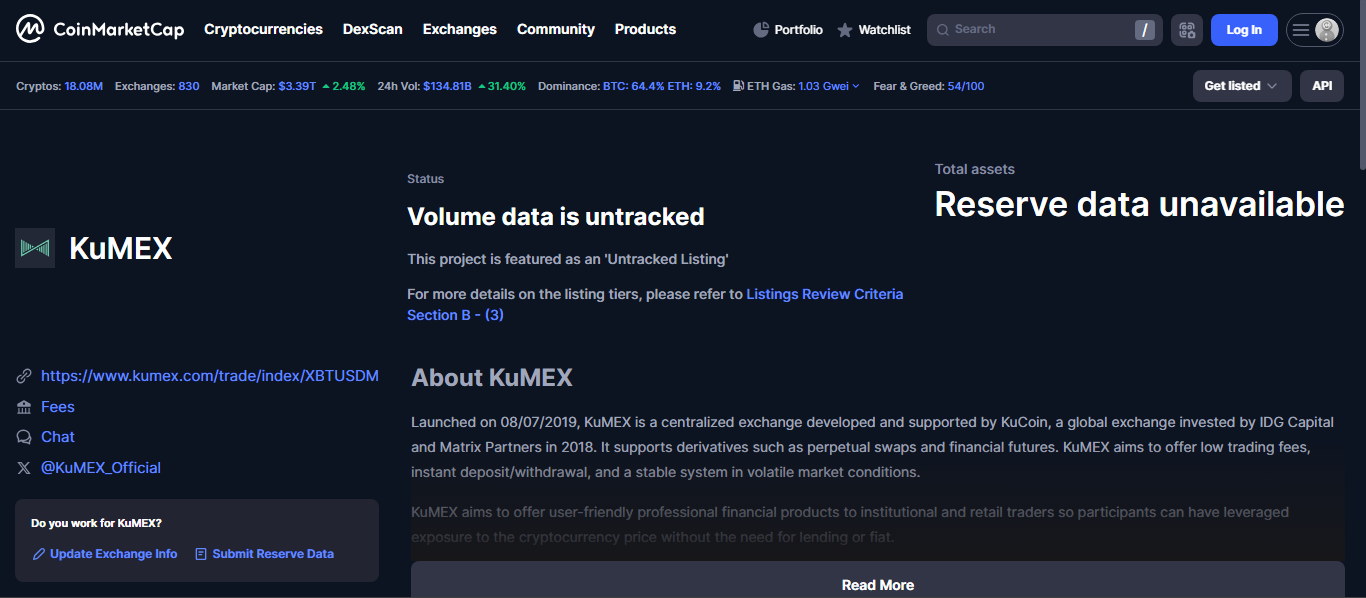Click the Dominance BTC 64.4% ETH 9.2% value
1366x598 pixels.
tap(661, 86)
